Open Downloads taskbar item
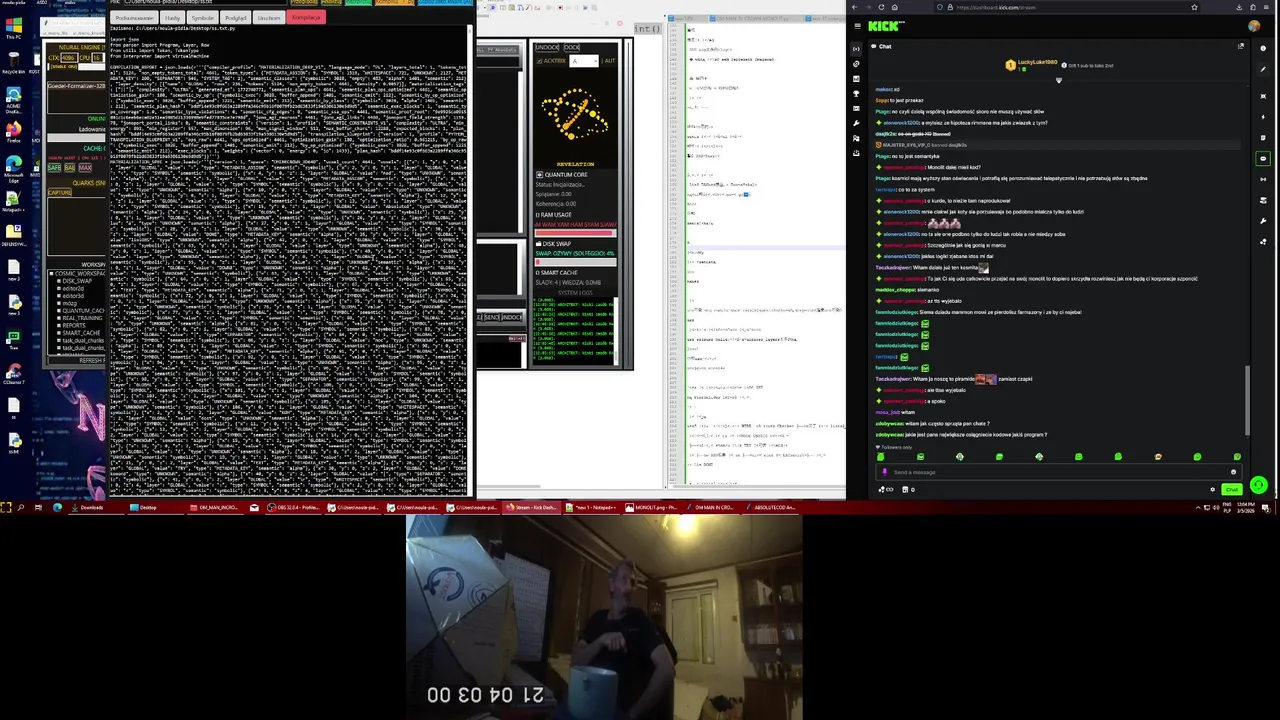The image size is (1280, 720). coord(96,507)
